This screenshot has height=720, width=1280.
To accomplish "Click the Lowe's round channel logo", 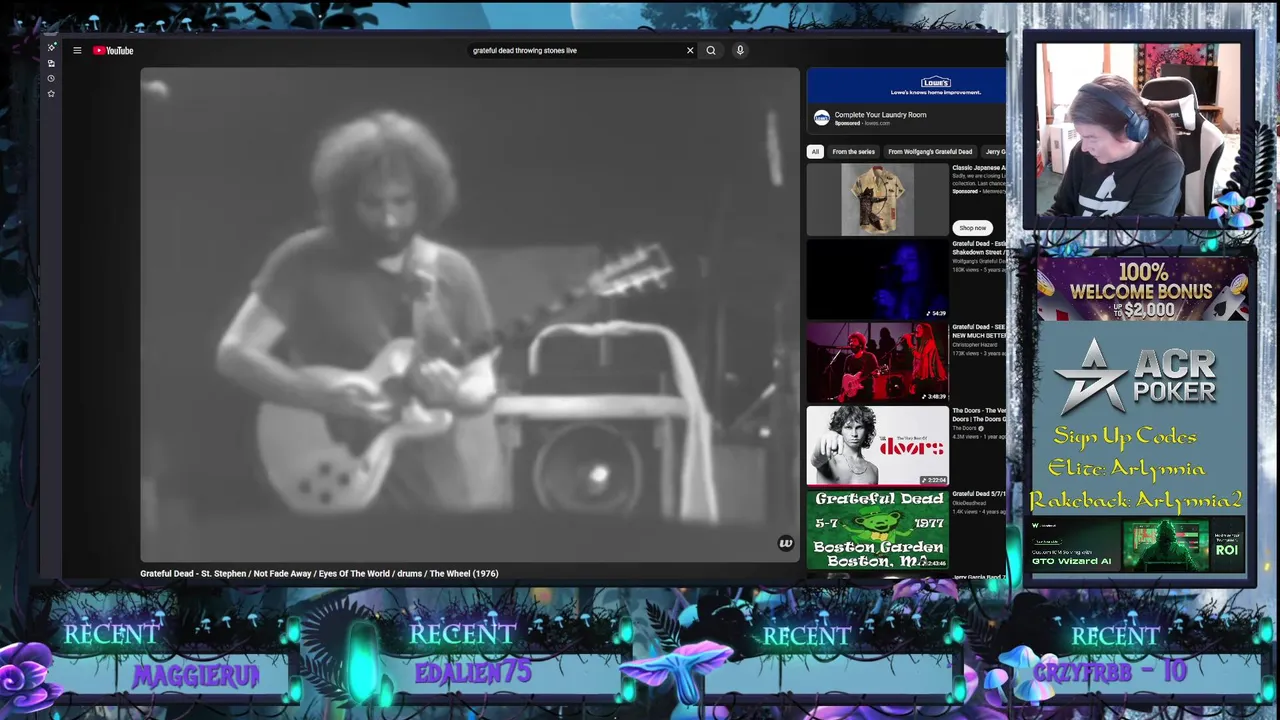I will coord(821,118).
